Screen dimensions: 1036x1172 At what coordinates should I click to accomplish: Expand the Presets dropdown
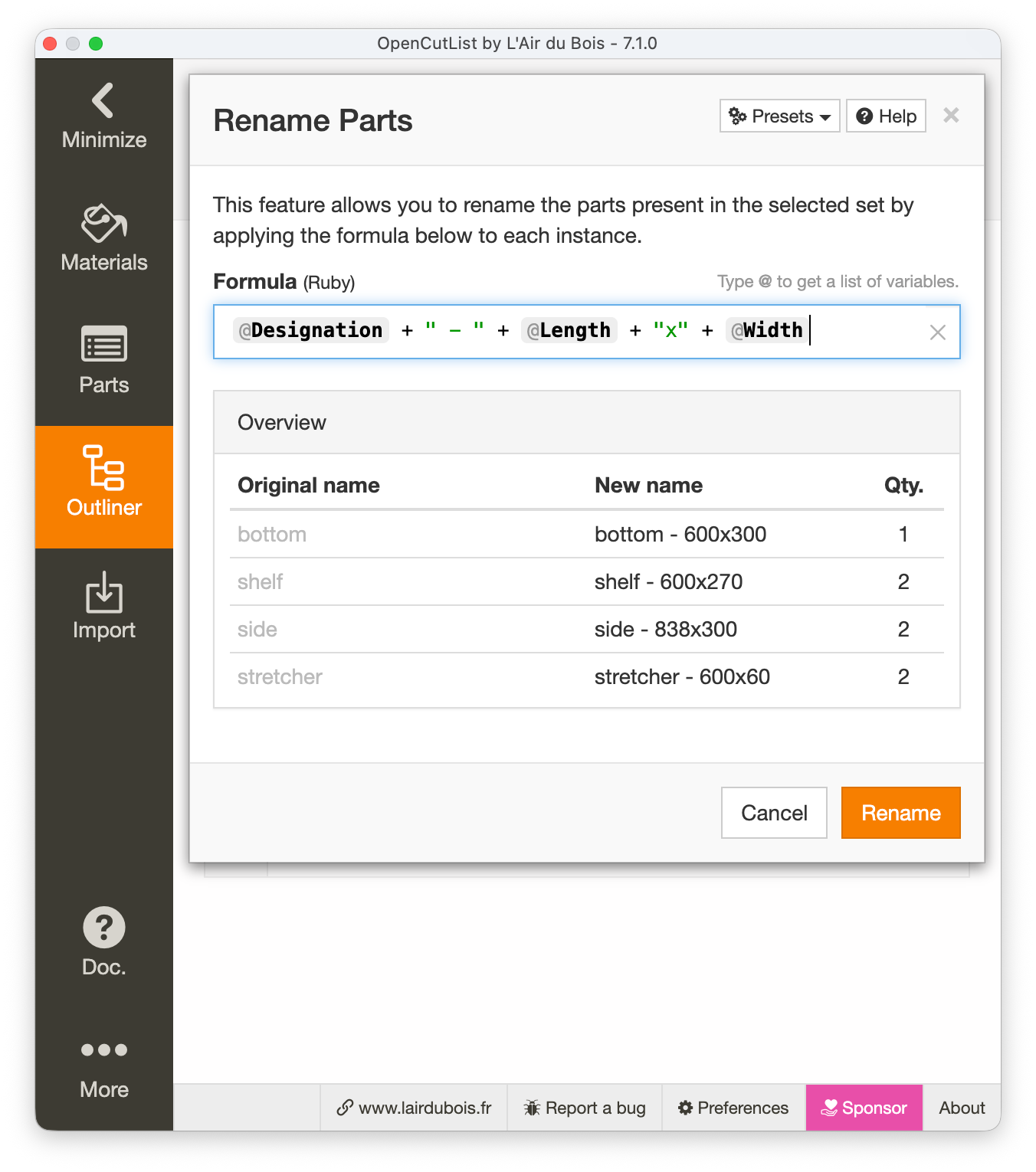[x=779, y=116]
